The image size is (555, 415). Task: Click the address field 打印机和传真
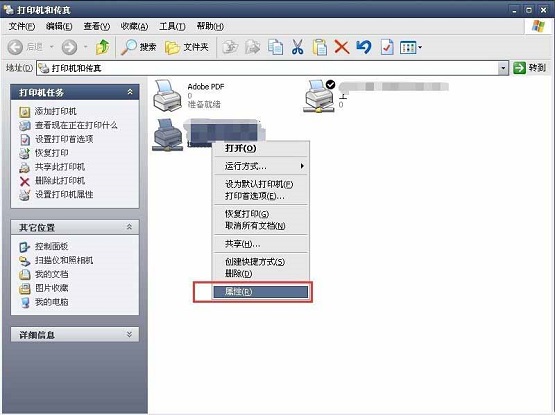[x=267, y=68]
